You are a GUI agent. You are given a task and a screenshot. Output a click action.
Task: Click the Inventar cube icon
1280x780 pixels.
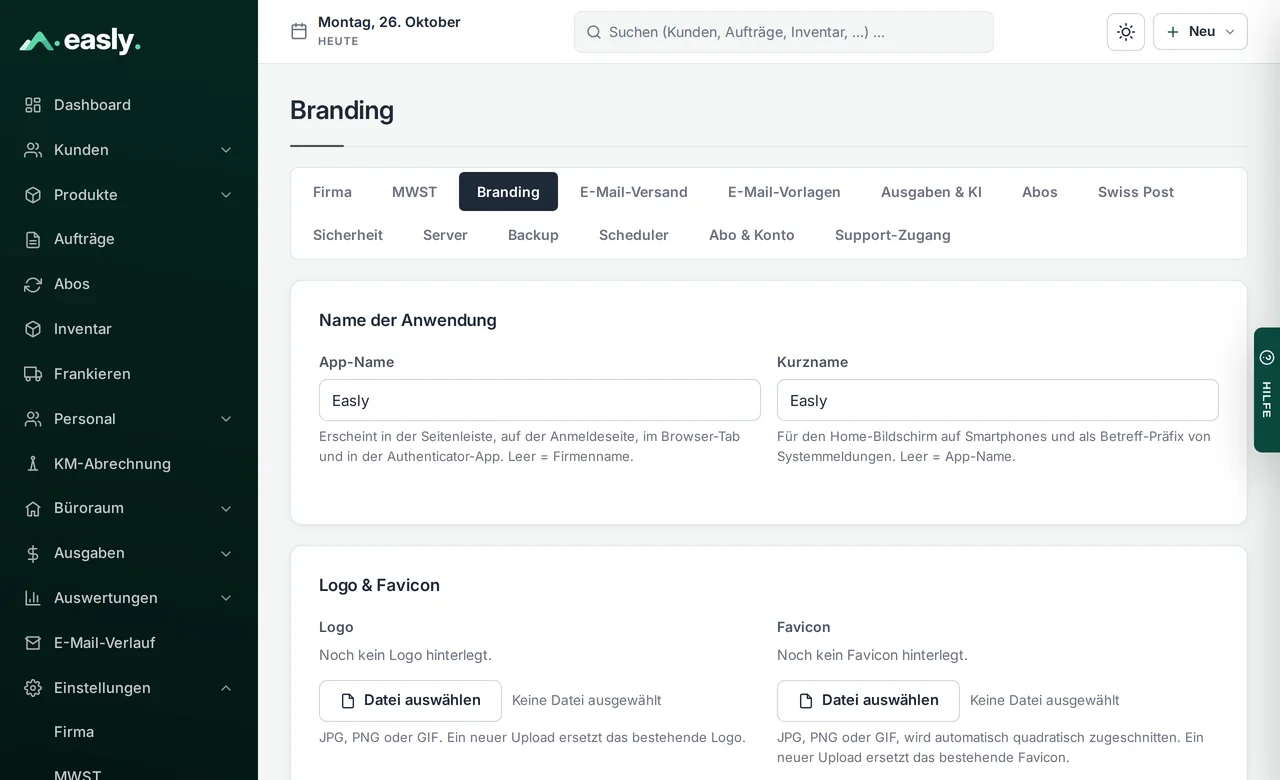click(33, 329)
